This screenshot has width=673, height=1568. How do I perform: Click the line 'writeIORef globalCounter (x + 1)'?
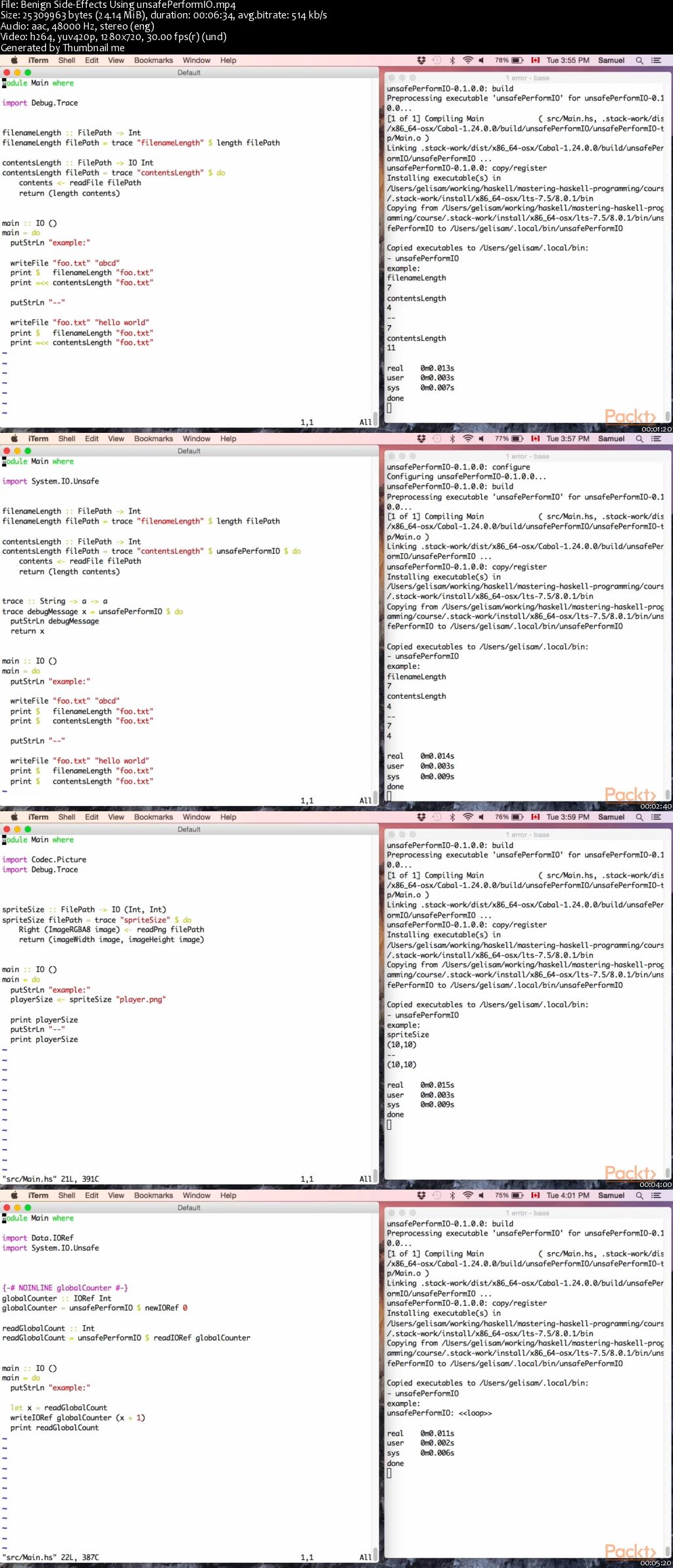(78, 1418)
